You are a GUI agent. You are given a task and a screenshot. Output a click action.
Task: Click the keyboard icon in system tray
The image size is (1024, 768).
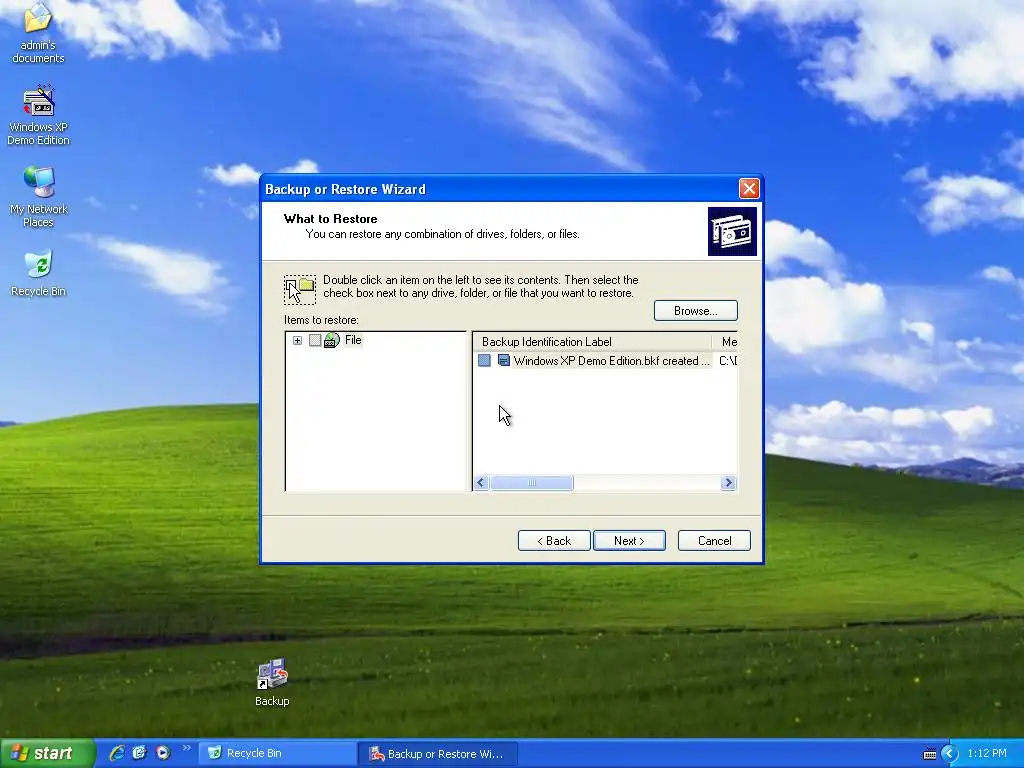(x=929, y=754)
